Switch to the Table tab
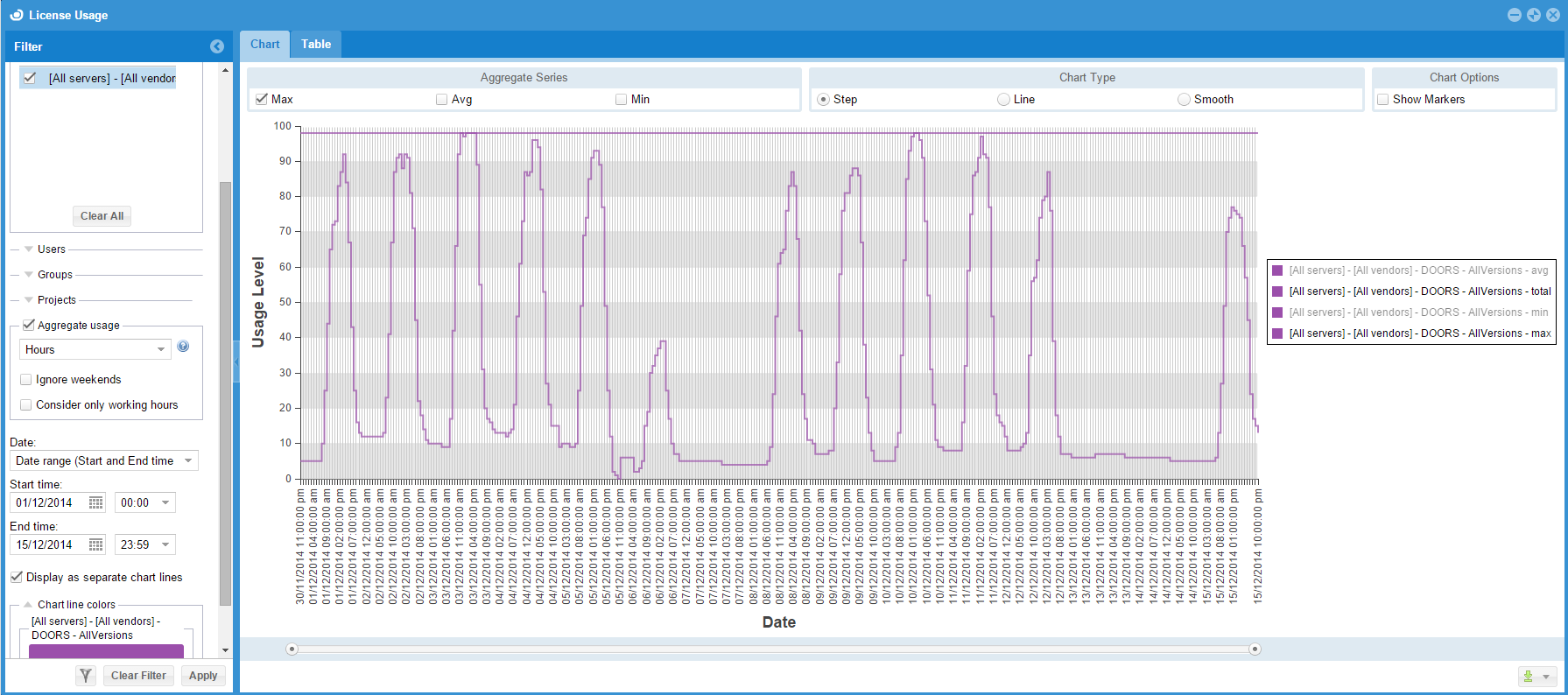 [x=316, y=45]
